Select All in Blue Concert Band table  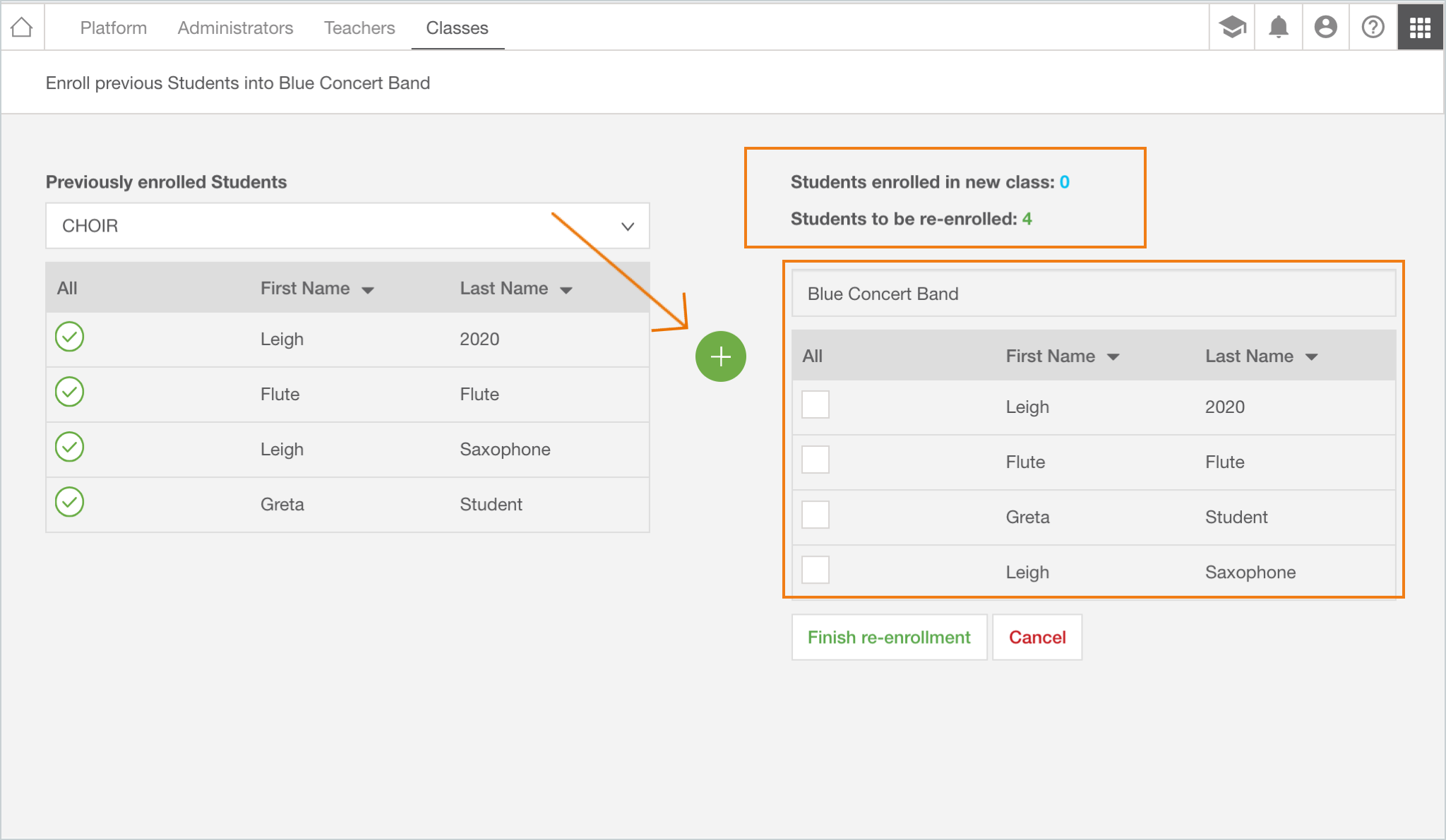click(813, 356)
